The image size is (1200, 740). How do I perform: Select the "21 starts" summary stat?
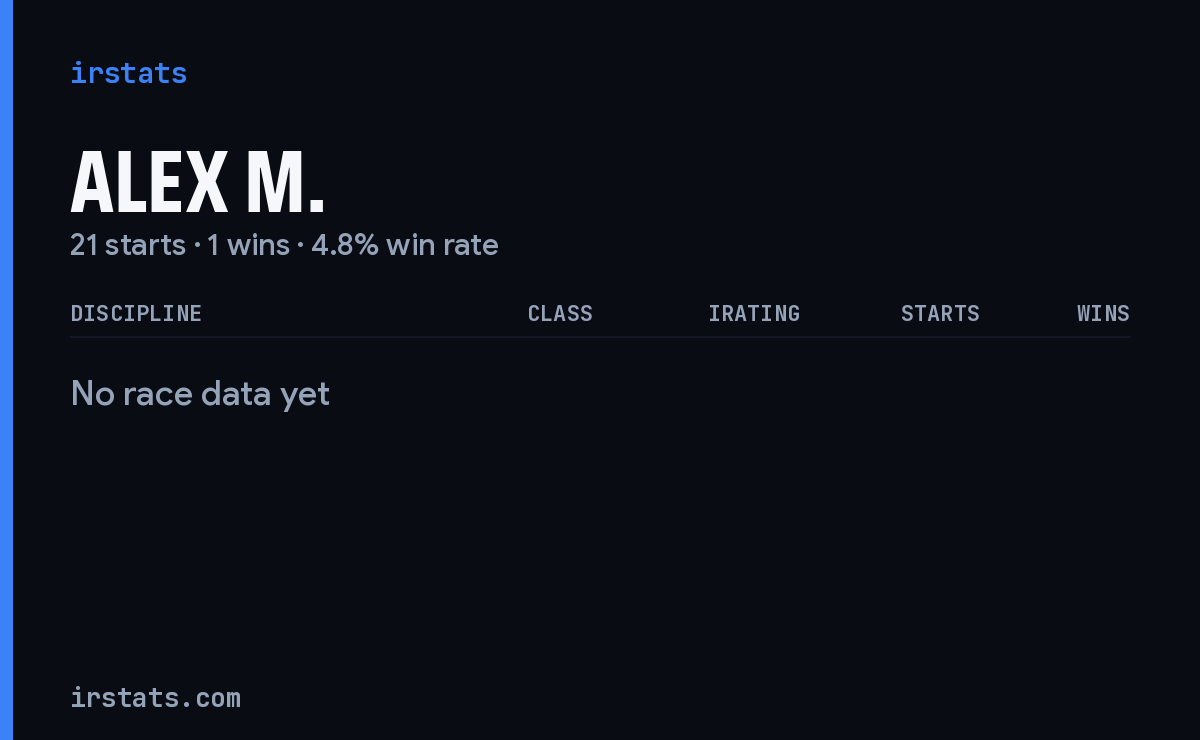128,245
